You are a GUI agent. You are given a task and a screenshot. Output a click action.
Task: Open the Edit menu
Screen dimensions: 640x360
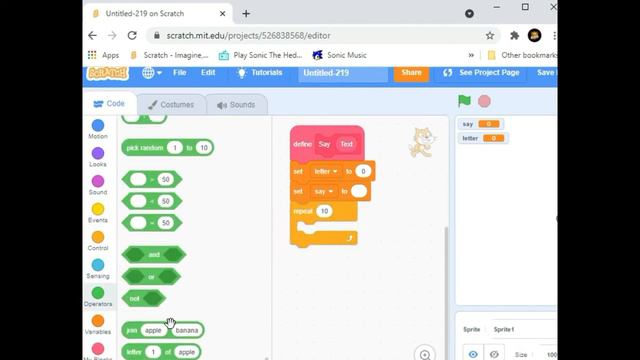[208, 72]
